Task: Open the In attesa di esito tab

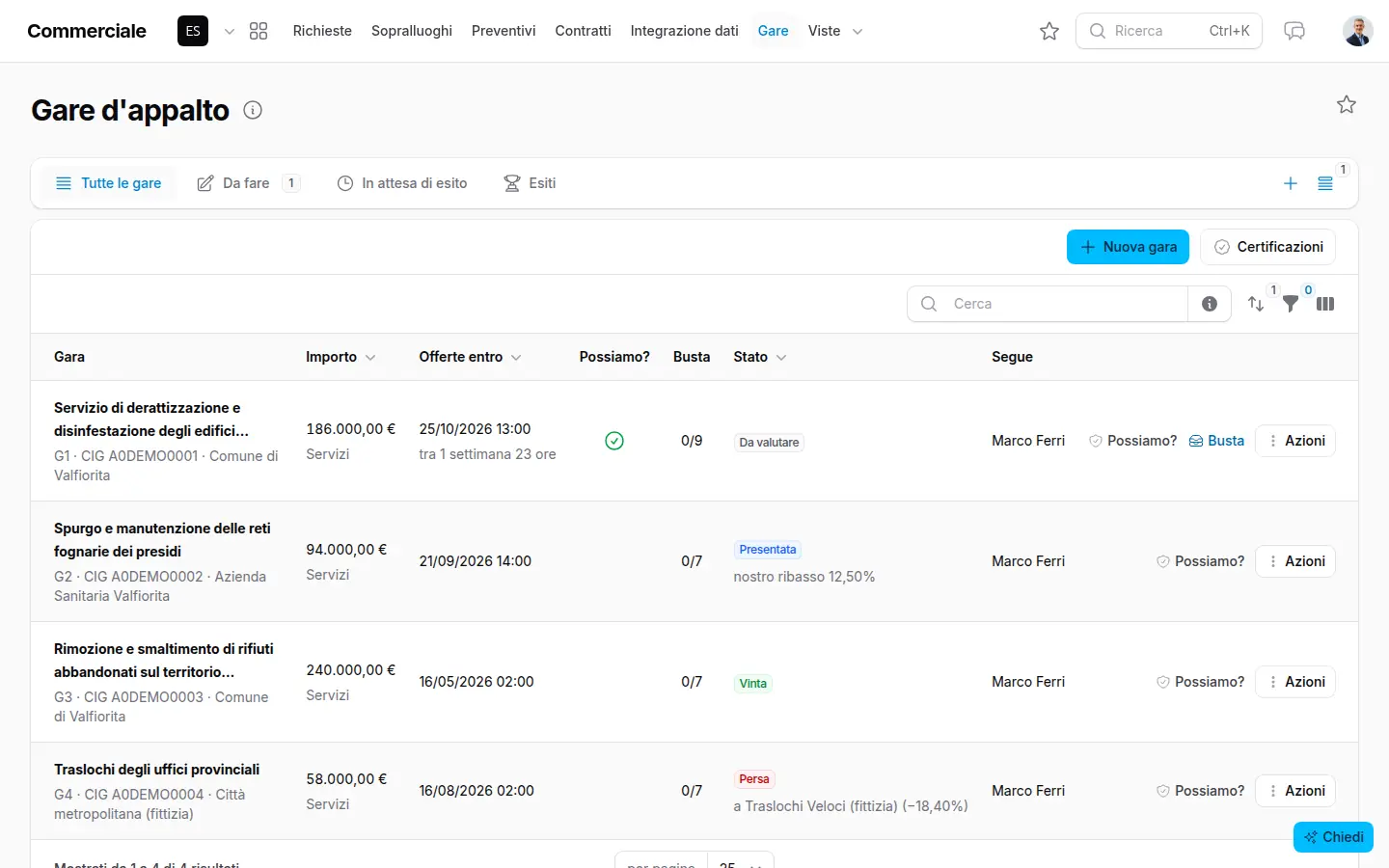Action: click(x=402, y=183)
